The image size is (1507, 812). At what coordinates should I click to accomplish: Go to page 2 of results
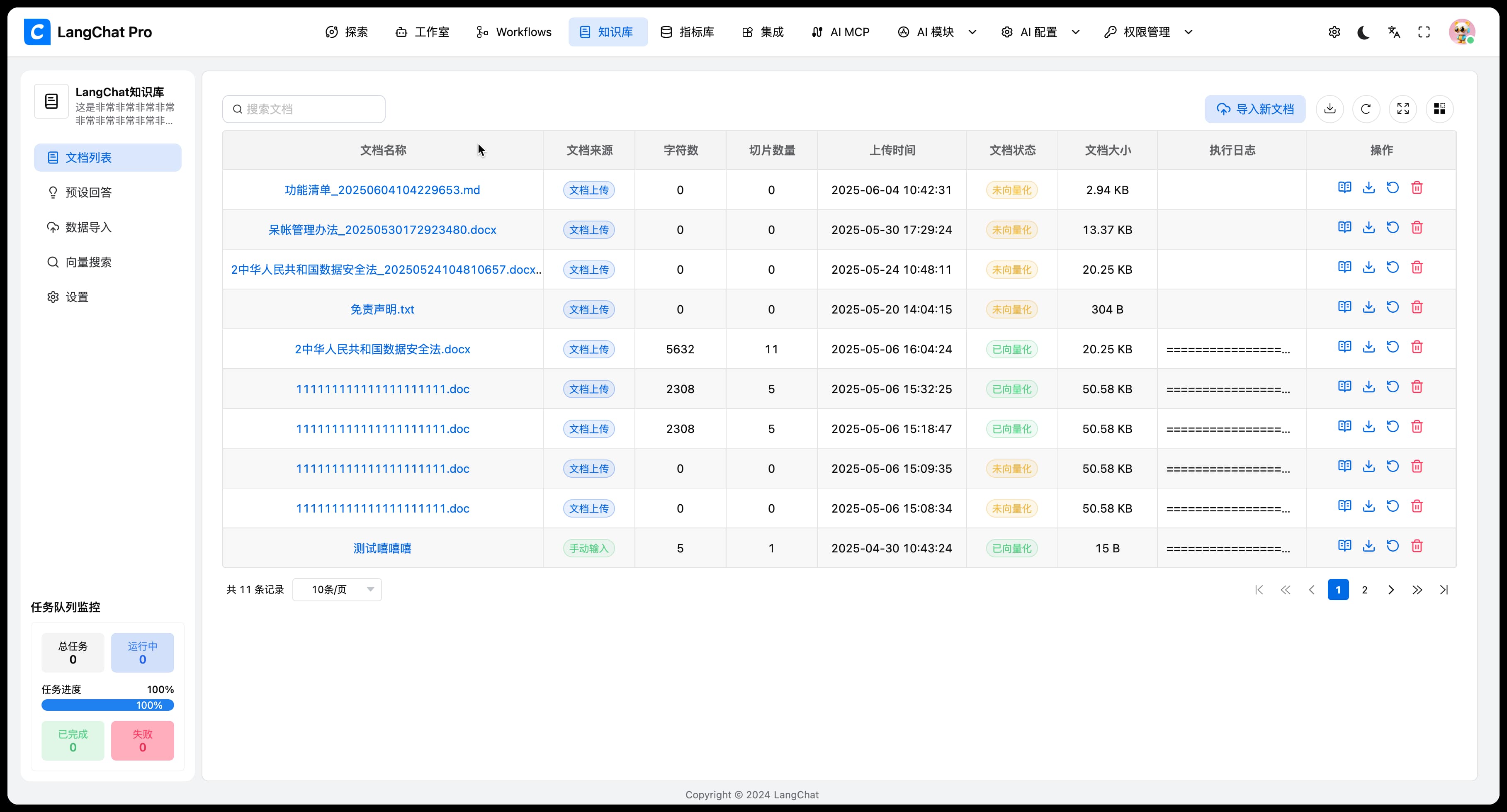click(1364, 590)
